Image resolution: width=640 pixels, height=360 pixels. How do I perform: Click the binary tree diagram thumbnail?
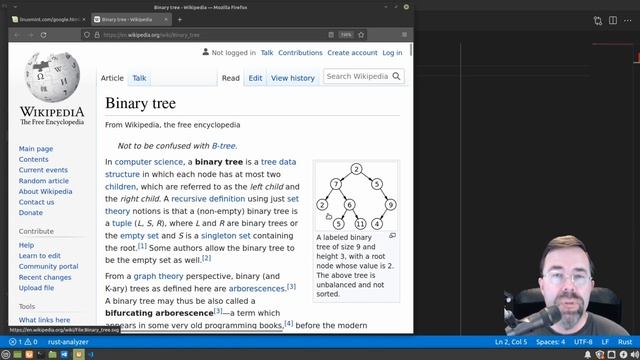click(356, 196)
